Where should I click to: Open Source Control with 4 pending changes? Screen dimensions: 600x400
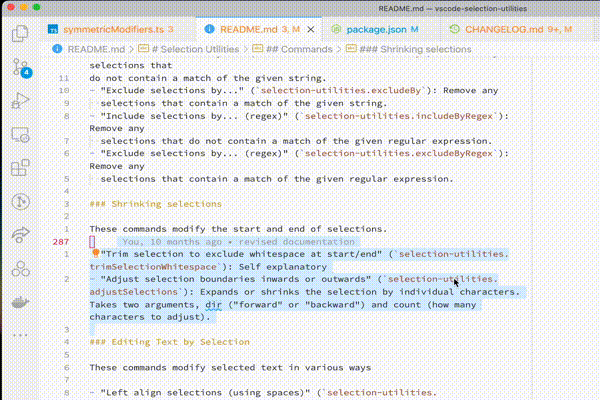click(x=21, y=68)
